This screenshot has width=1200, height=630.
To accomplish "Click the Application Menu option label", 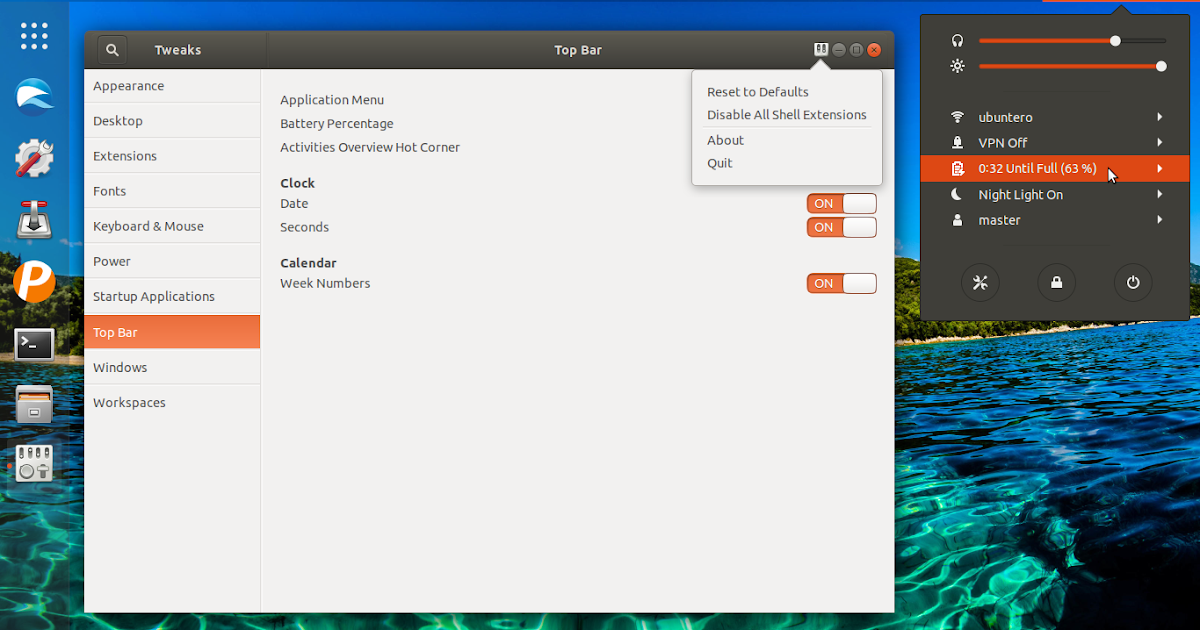I will click(332, 100).
